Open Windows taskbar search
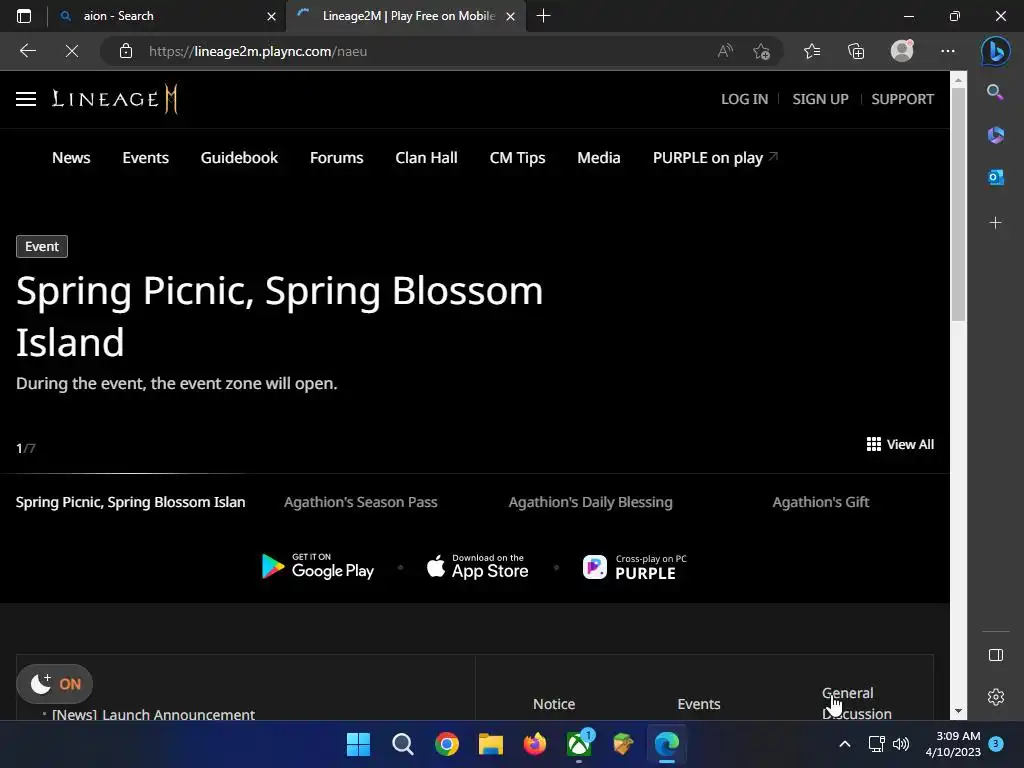 click(402, 744)
